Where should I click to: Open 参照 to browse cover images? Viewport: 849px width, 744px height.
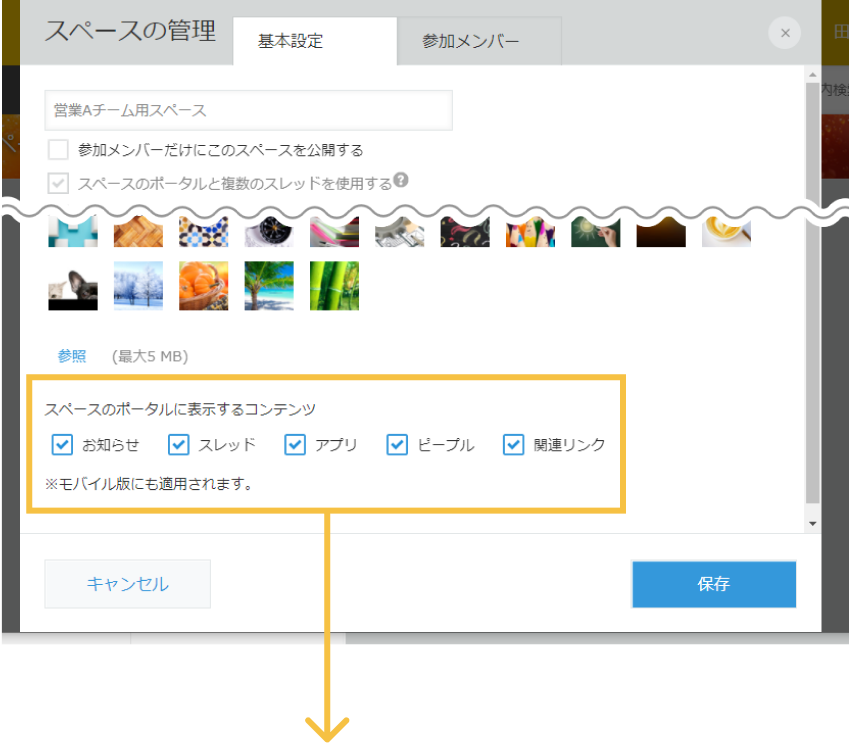click(x=71, y=356)
